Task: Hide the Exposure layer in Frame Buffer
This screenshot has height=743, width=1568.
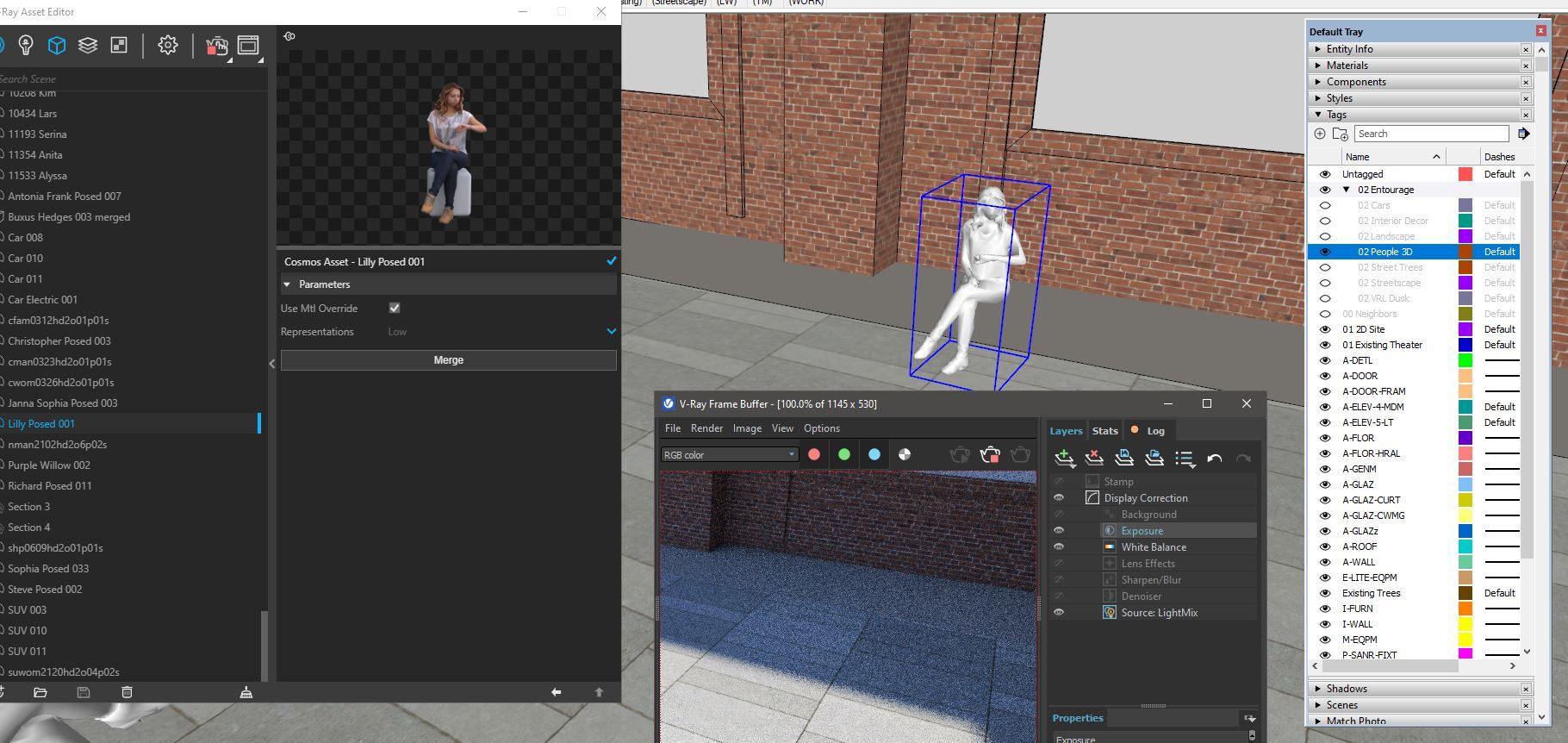Action: click(x=1059, y=530)
